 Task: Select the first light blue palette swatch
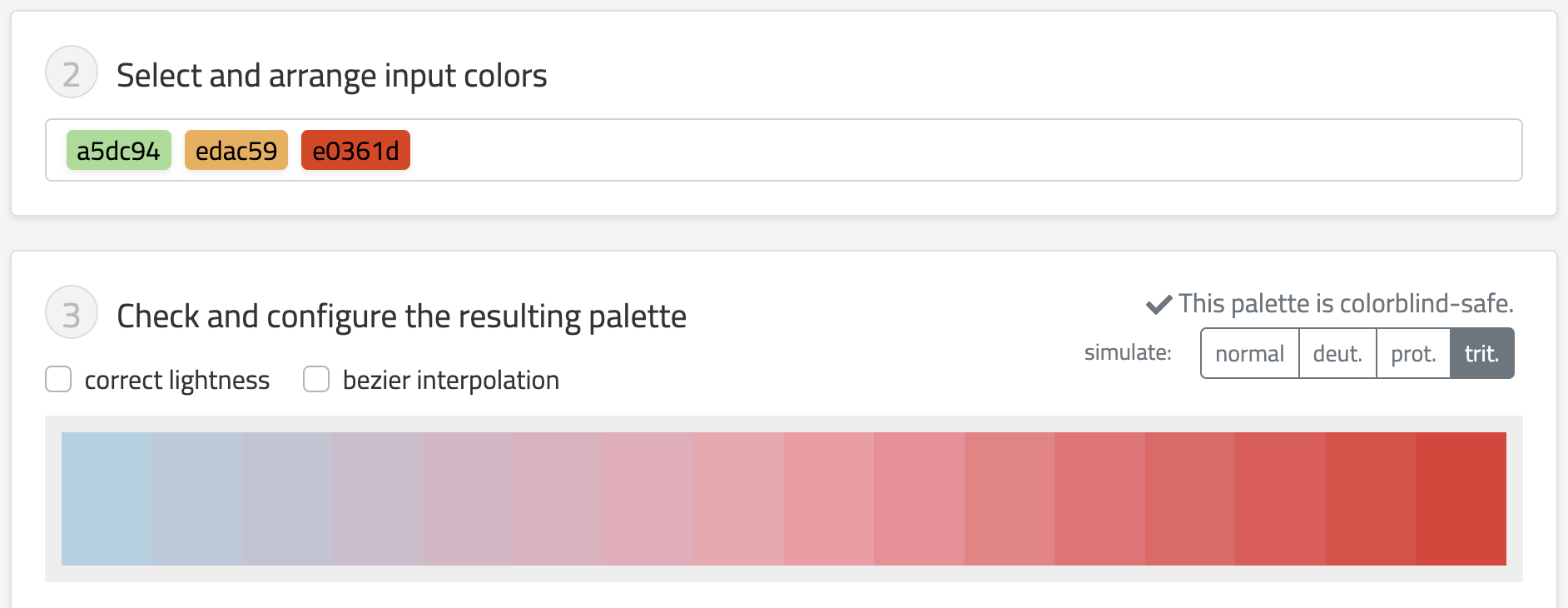[x=107, y=498]
